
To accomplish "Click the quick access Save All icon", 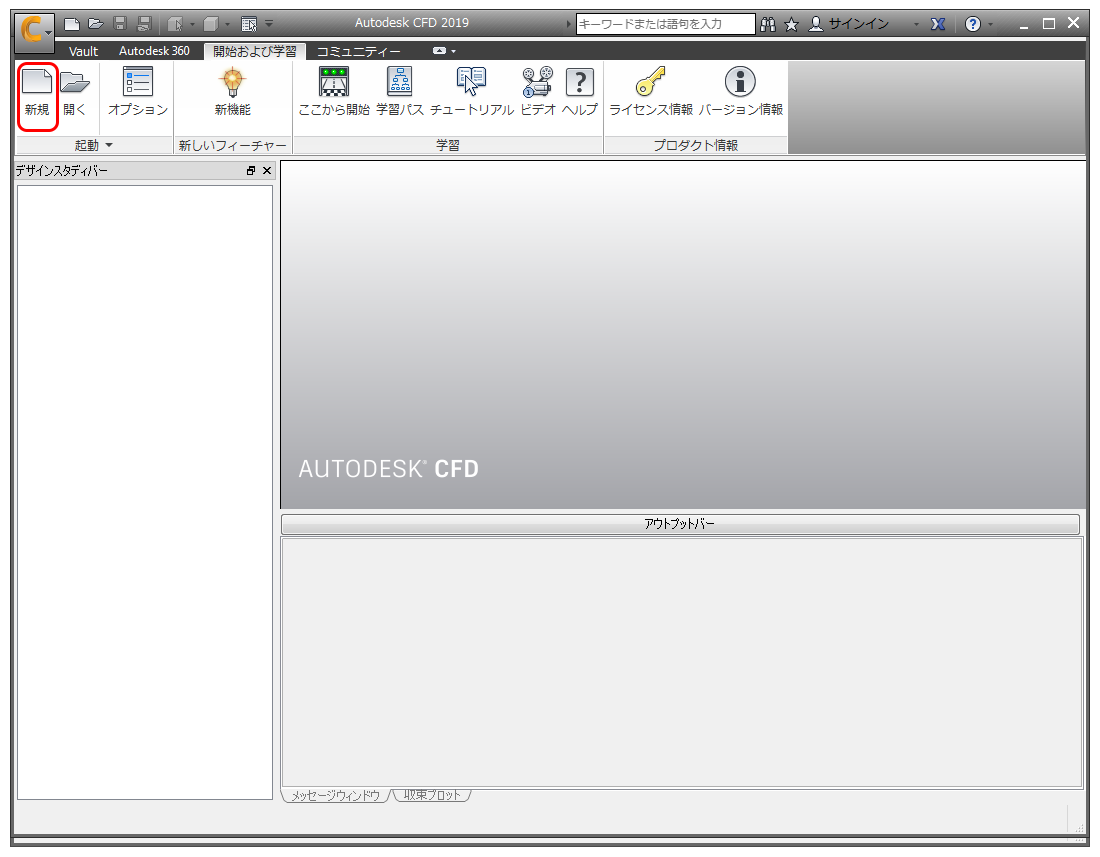I will coord(144,25).
